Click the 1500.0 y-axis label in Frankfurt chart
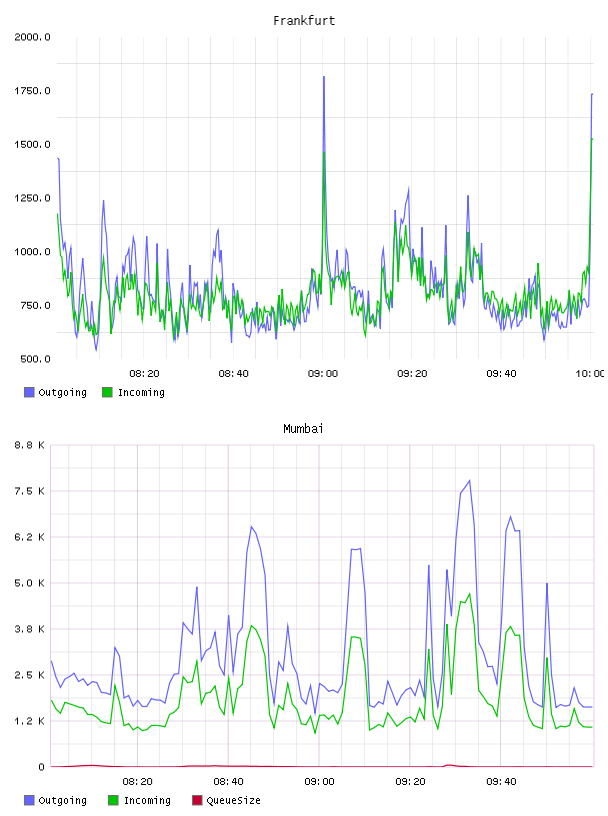 pos(32,144)
